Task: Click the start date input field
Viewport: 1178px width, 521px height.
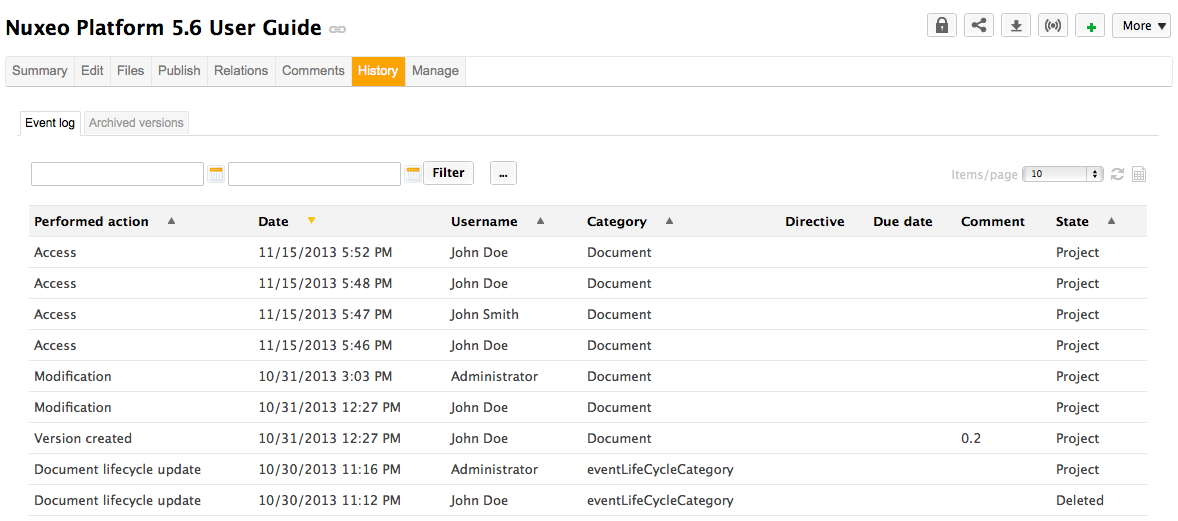Action: click(117, 174)
